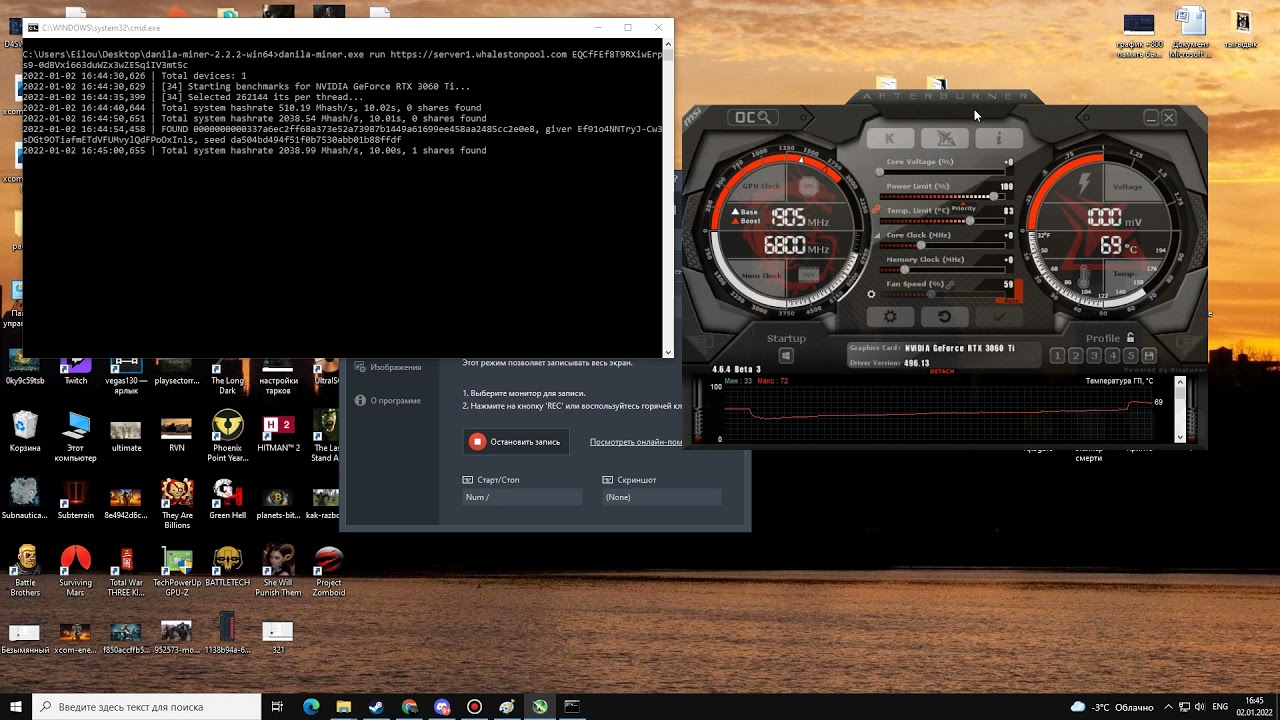The height and width of the screenshot is (720, 1280).
Task: Click the taskbar search box
Action: (x=145, y=707)
